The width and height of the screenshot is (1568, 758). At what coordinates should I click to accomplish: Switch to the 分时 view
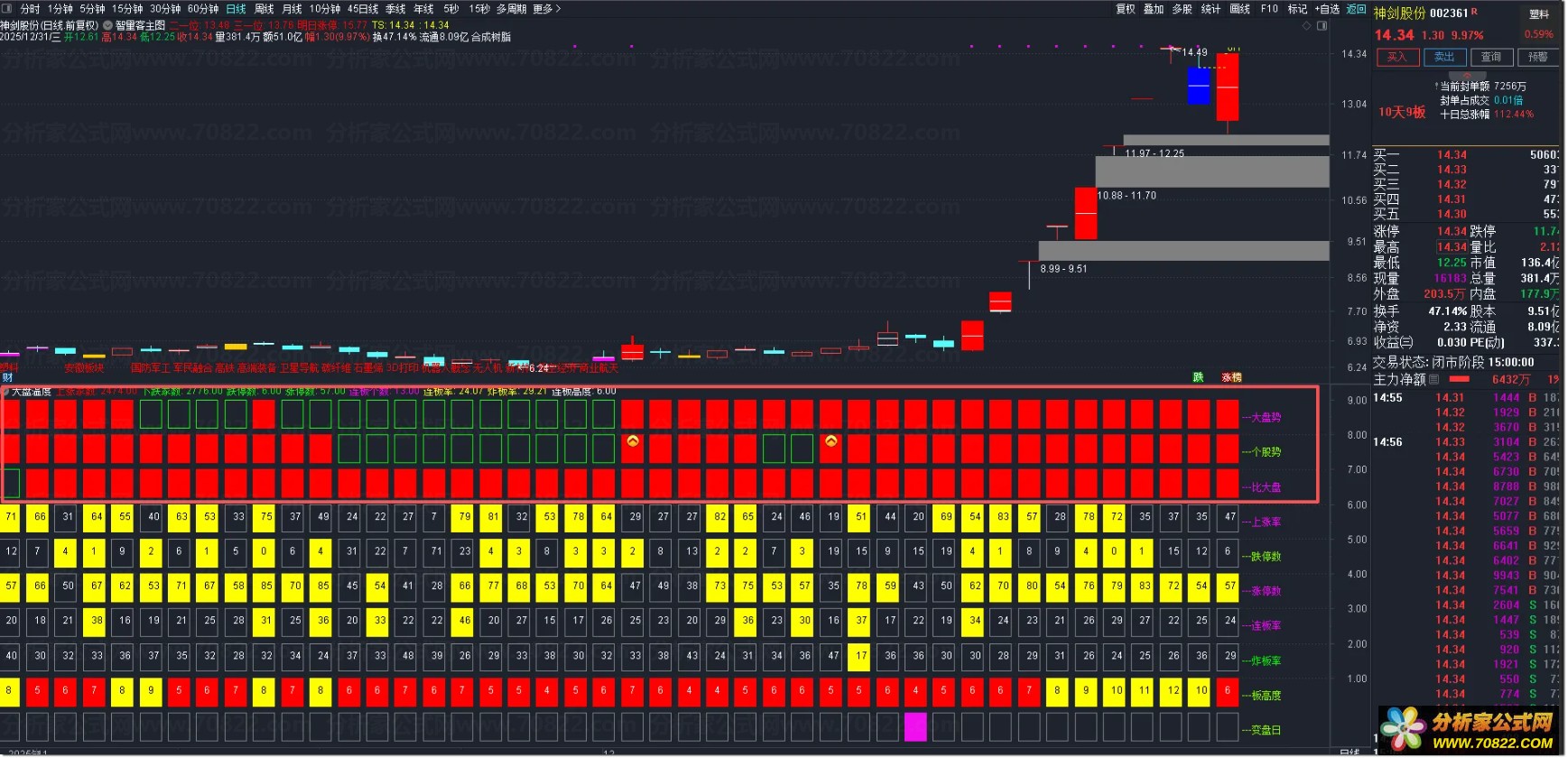point(30,8)
